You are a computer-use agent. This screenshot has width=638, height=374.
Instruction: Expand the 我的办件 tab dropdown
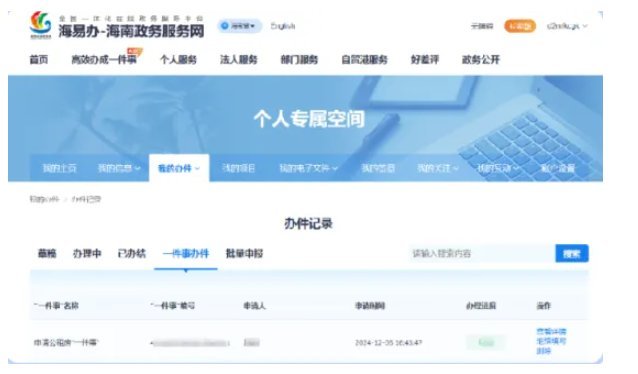[179, 168]
